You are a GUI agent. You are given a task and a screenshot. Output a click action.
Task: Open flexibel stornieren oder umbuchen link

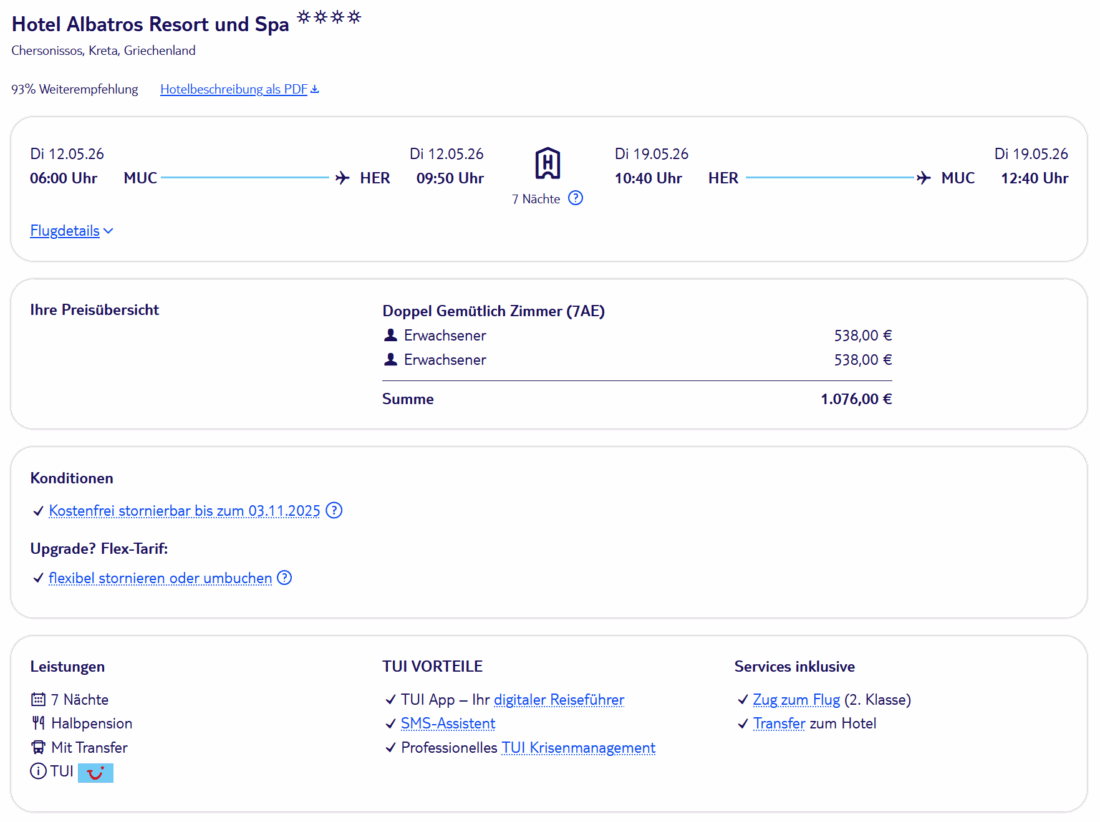click(x=160, y=578)
